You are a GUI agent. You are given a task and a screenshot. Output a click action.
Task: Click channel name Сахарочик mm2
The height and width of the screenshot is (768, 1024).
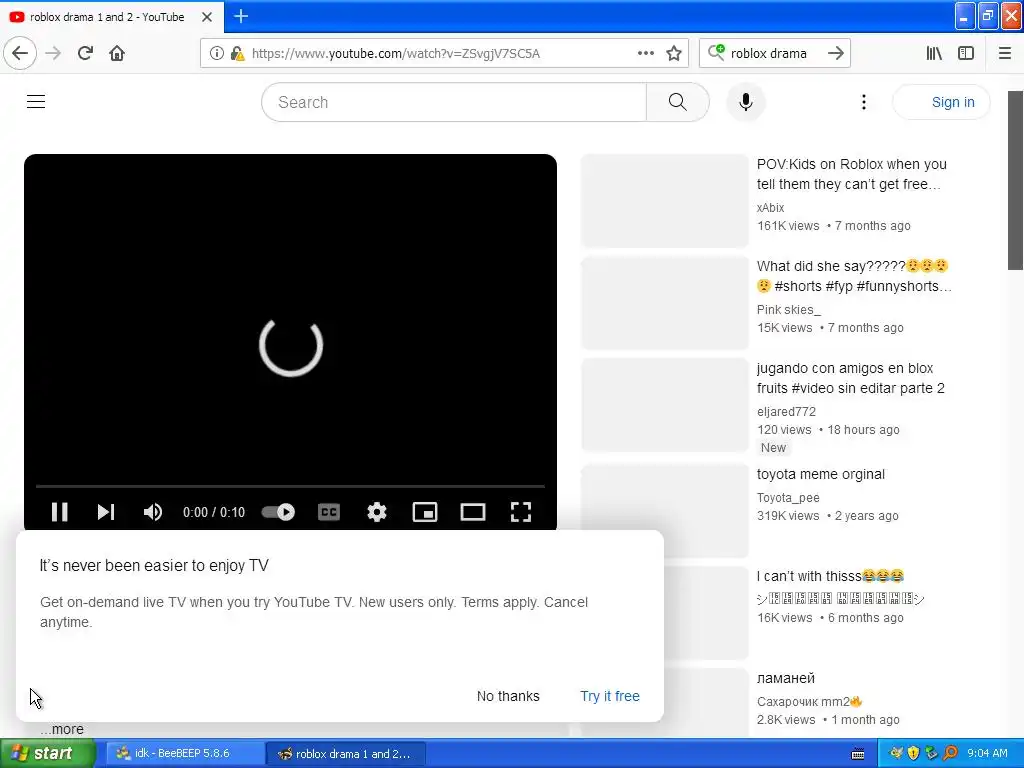click(809, 701)
